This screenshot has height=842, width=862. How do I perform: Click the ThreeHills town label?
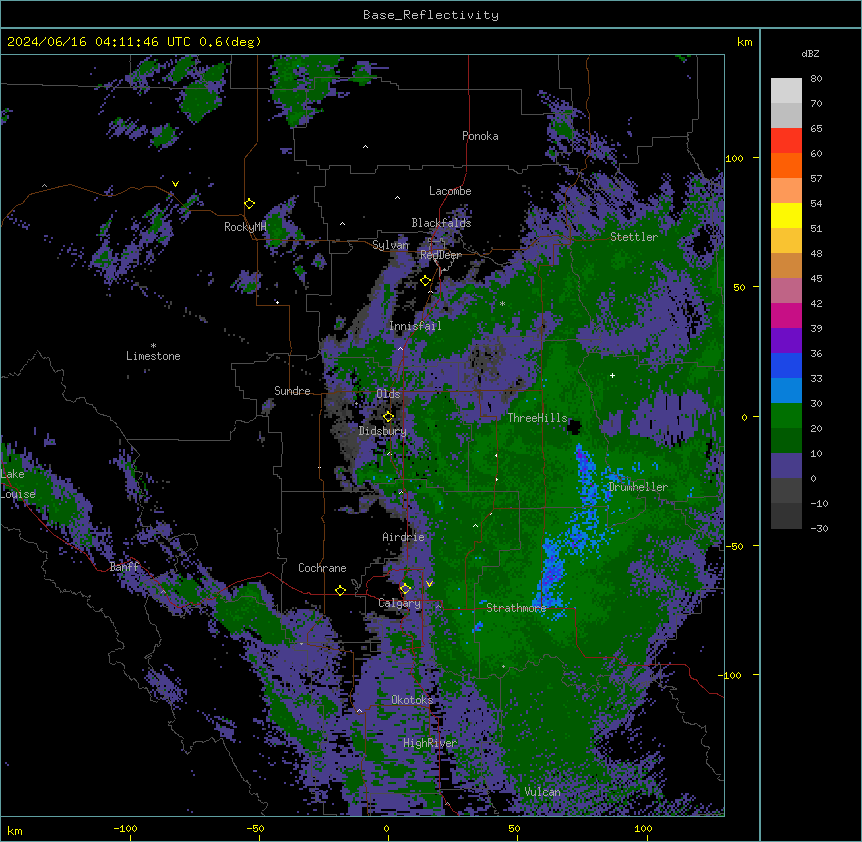(x=537, y=418)
